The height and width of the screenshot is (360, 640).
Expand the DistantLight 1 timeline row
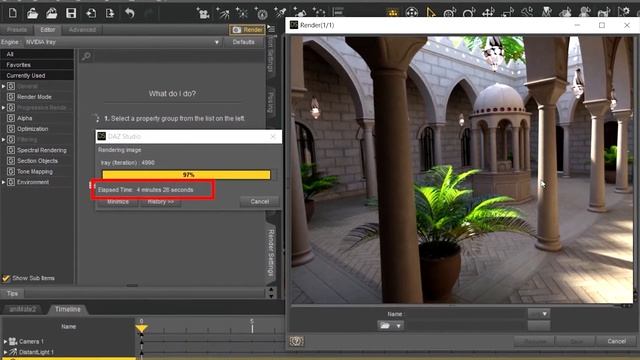5,352
